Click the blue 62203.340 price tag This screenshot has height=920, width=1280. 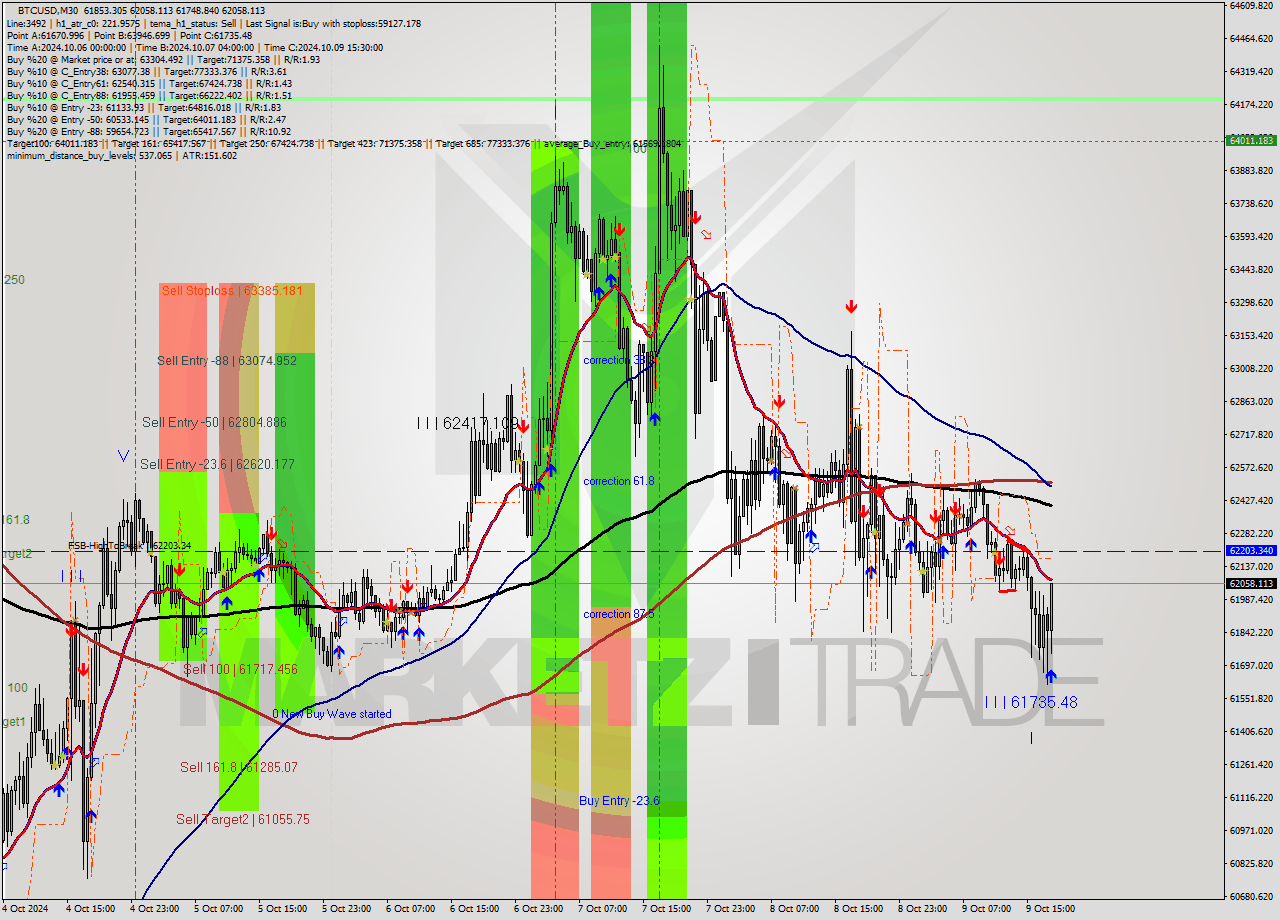[1251, 551]
